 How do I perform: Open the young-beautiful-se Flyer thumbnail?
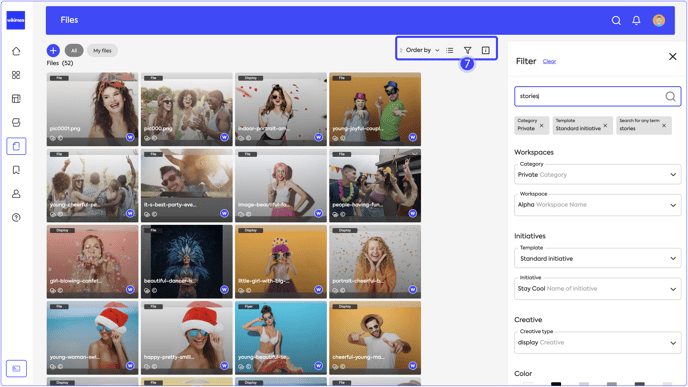coord(281,338)
